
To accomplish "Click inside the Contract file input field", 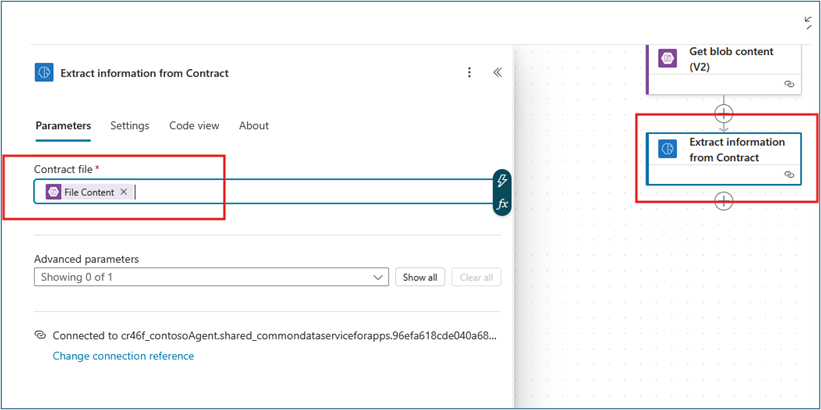I will pos(263,192).
